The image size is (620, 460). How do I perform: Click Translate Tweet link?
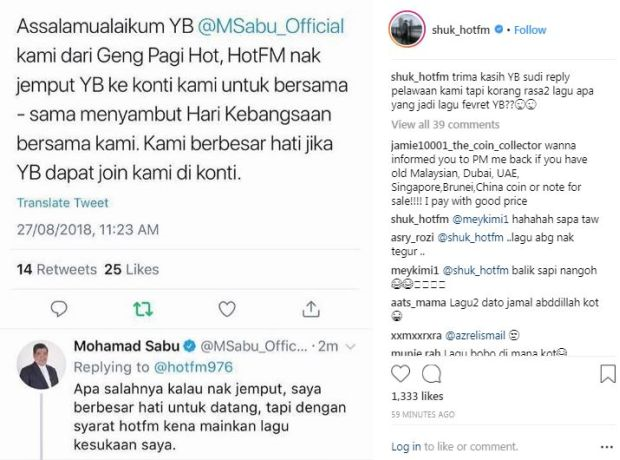(x=62, y=203)
